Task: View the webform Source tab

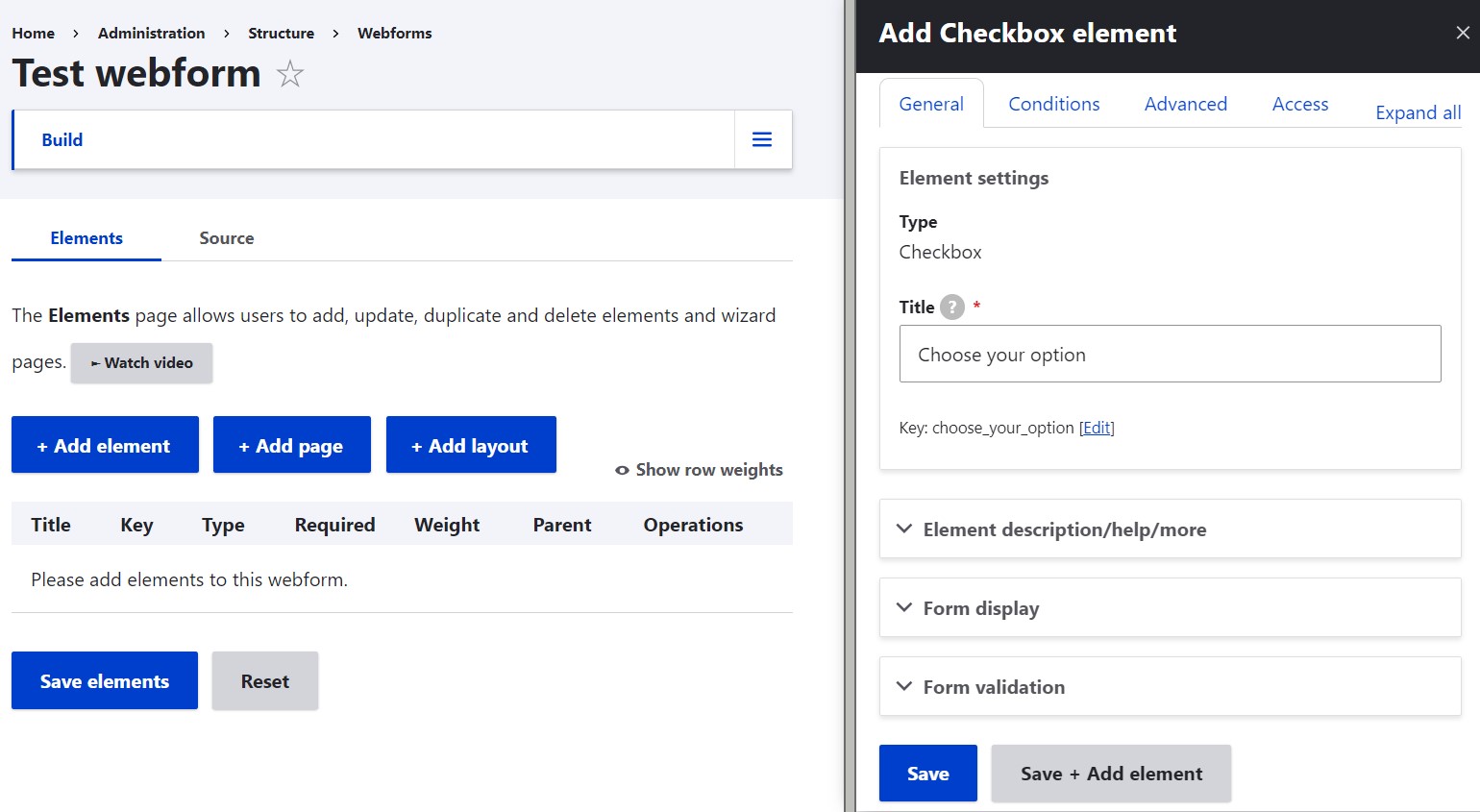Action: coord(225,237)
